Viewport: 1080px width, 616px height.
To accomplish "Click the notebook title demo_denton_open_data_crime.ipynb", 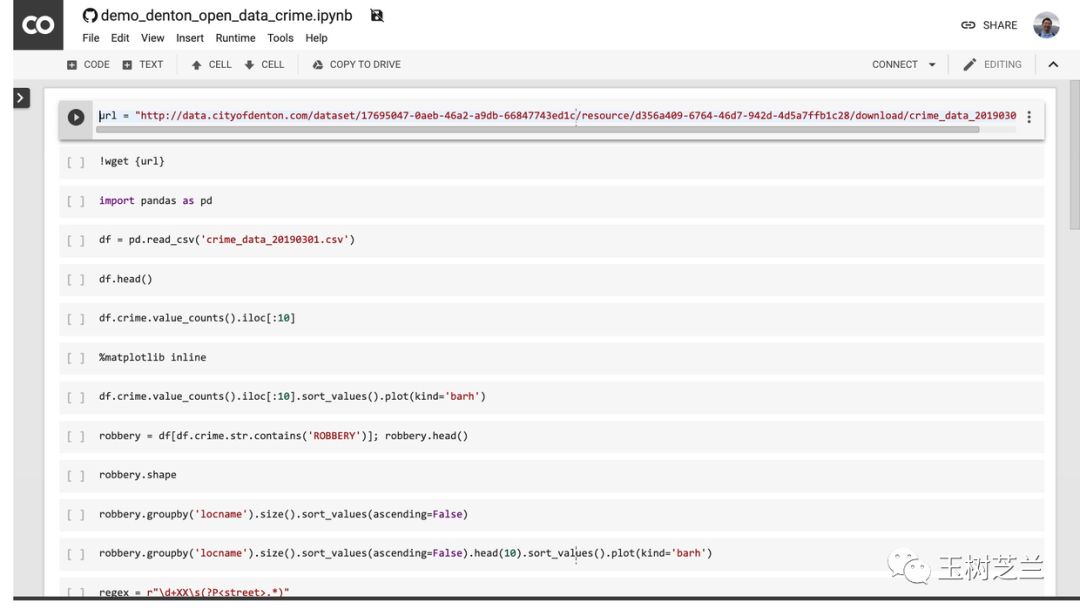I will coord(227,15).
